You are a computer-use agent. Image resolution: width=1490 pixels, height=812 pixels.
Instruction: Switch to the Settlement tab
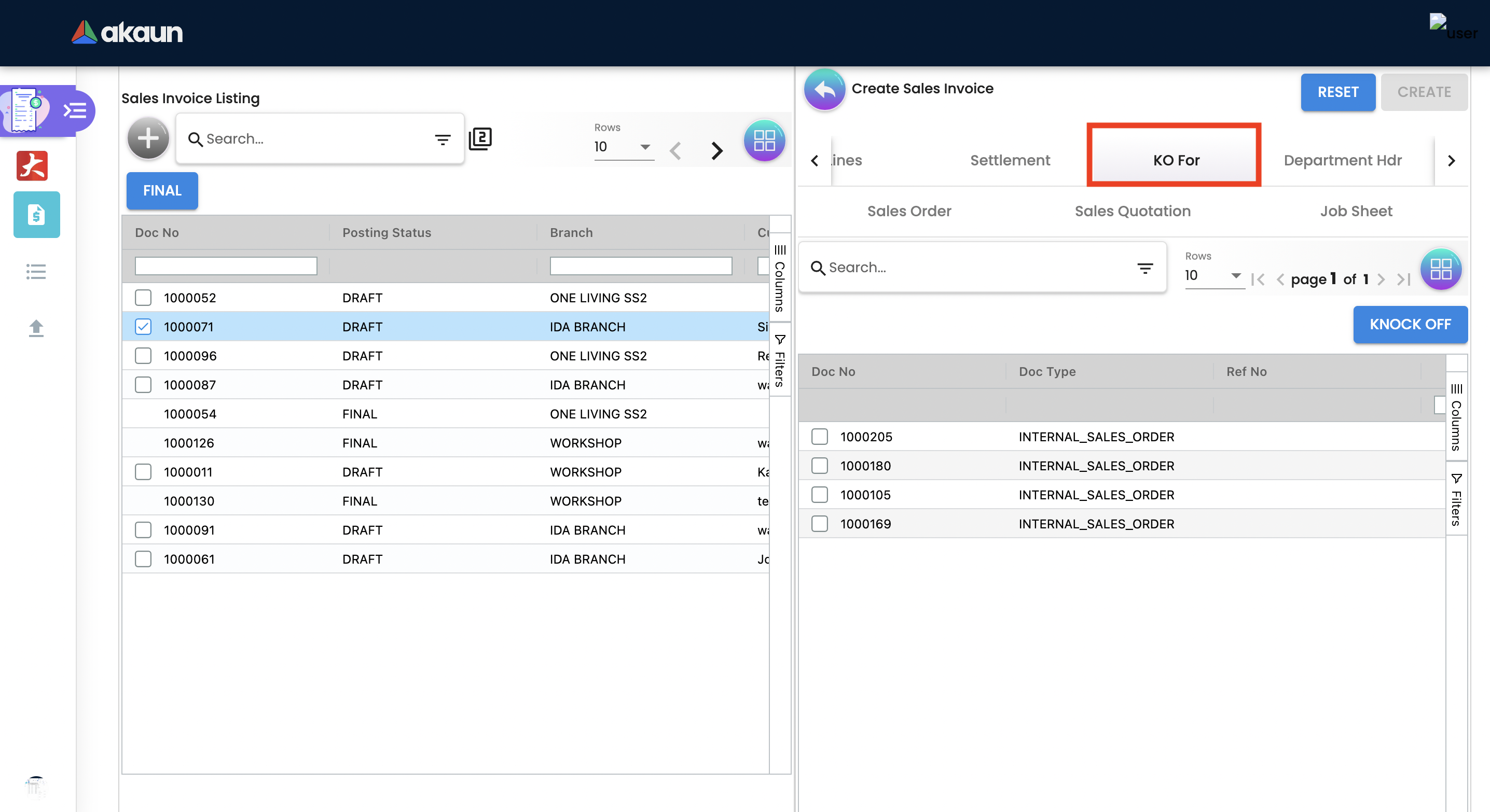[x=1010, y=160]
